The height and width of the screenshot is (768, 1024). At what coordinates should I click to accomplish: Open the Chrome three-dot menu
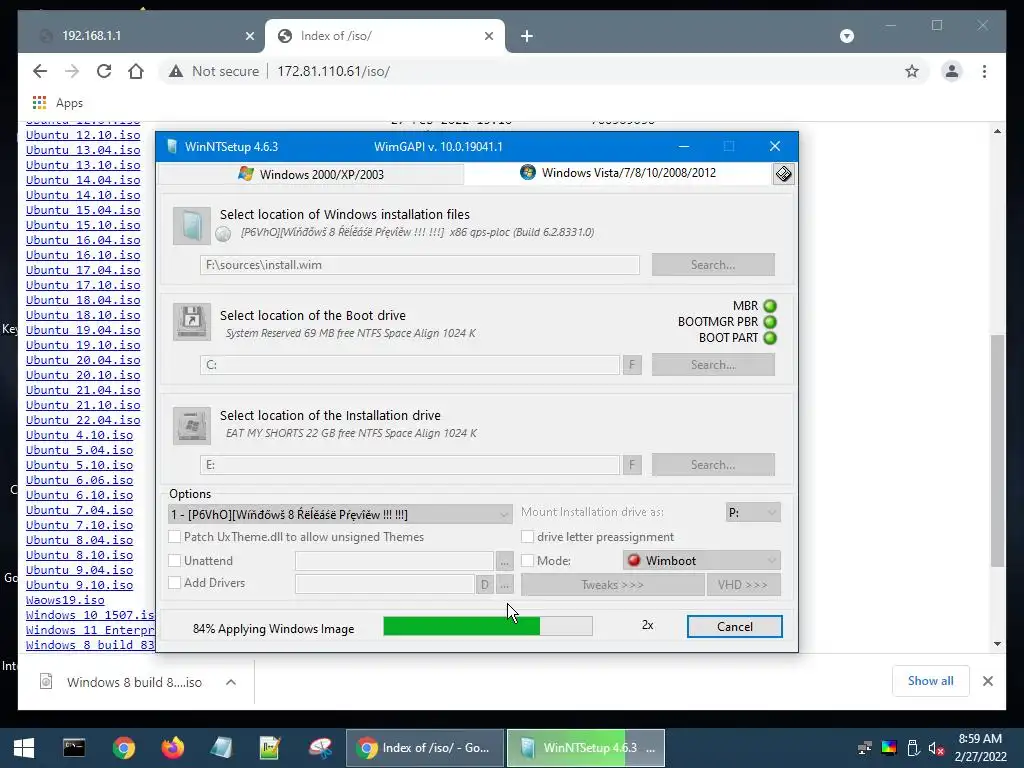pos(984,71)
